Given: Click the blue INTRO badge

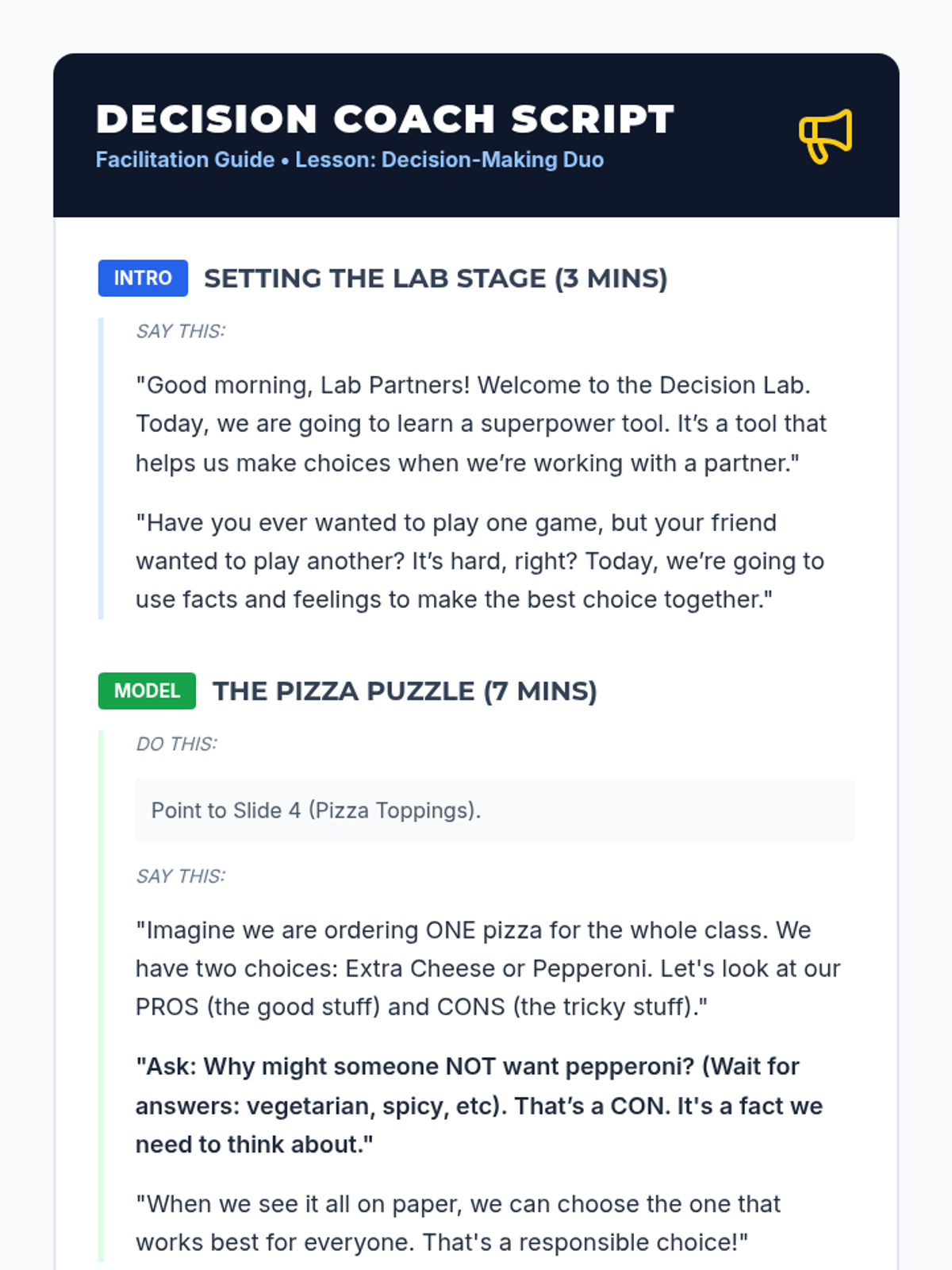Looking at the screenshot, I should point(143,278).
